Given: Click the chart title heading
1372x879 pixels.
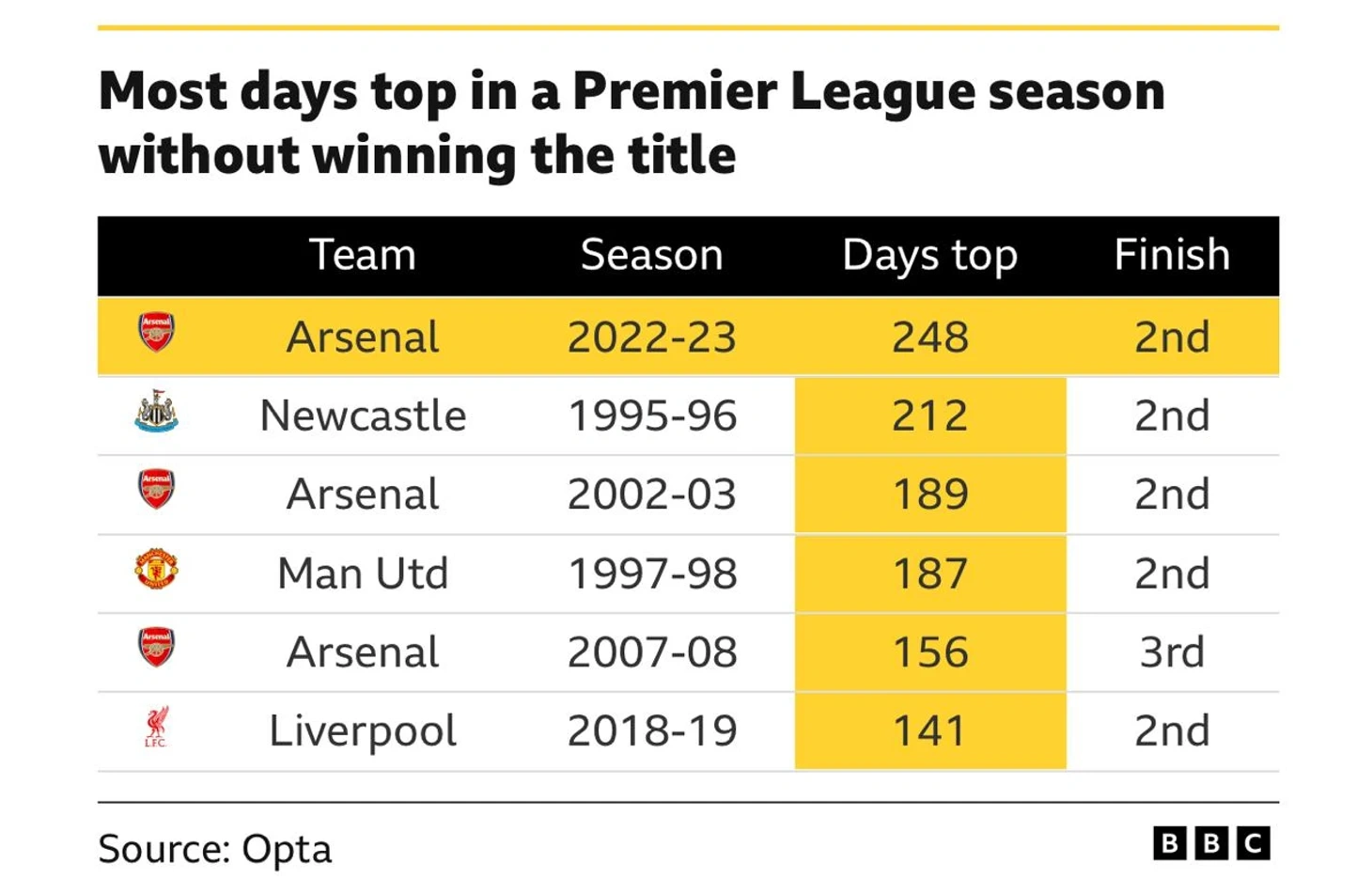Looking at the screenshot, I should click(x=631, y=122).
